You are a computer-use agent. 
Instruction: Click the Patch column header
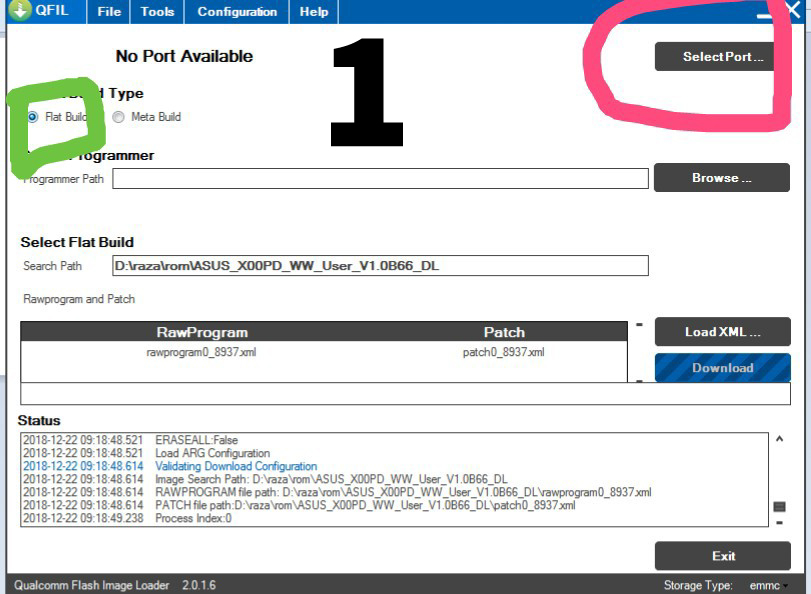[x=504, y=332]
